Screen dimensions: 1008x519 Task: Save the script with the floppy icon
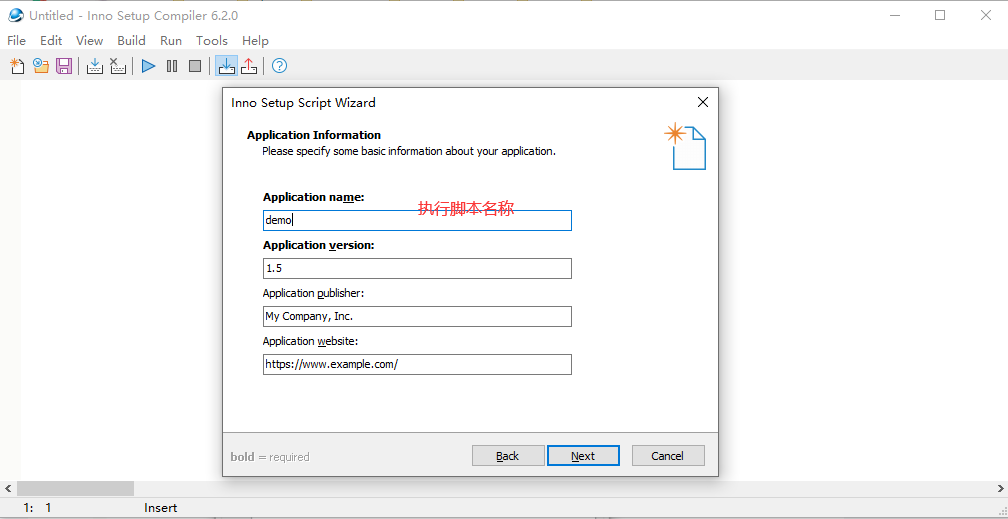[x=64, y=66]
